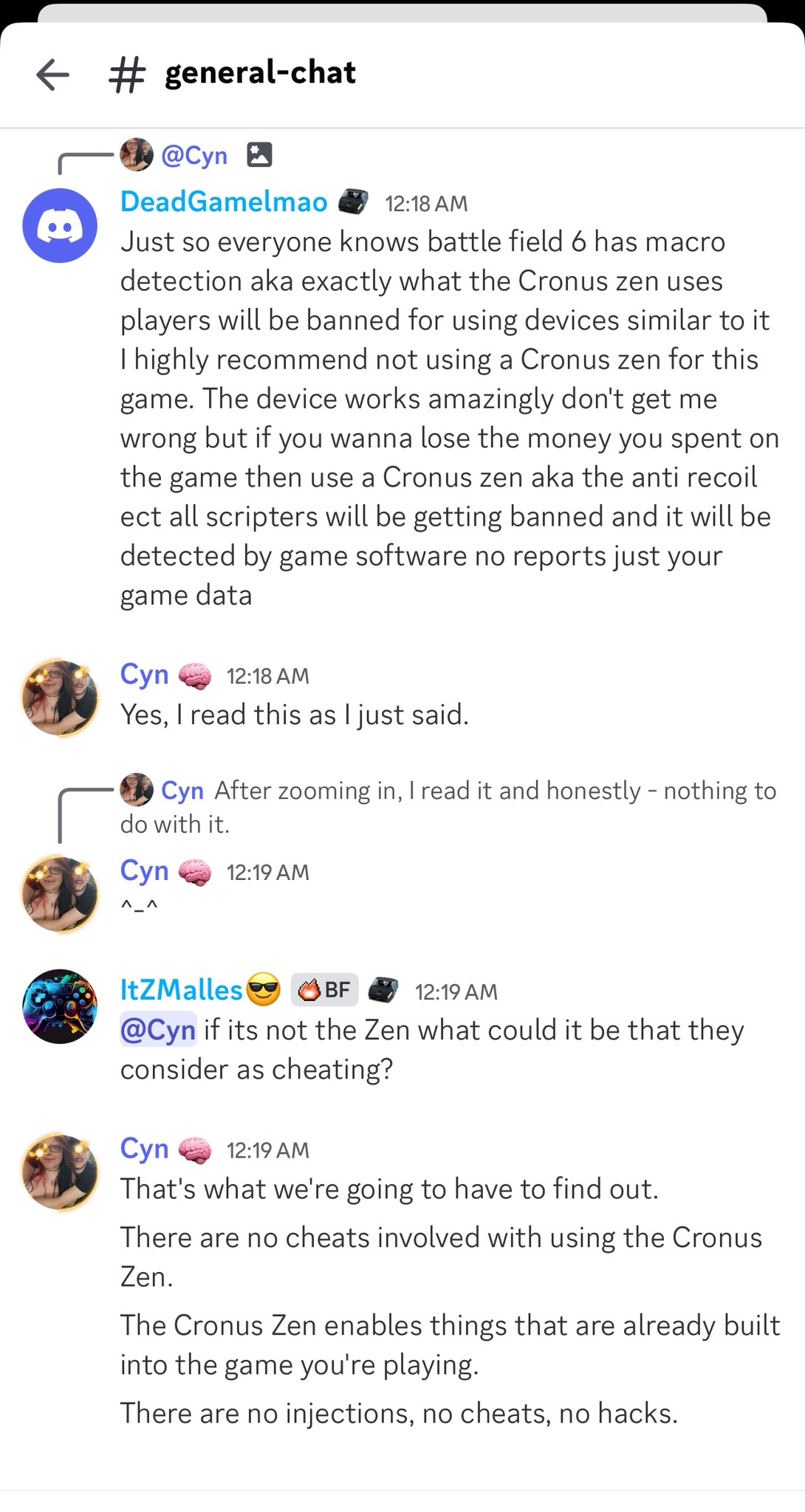Open DeadGamelmao's Discord default avatar

tap(60, 225)
